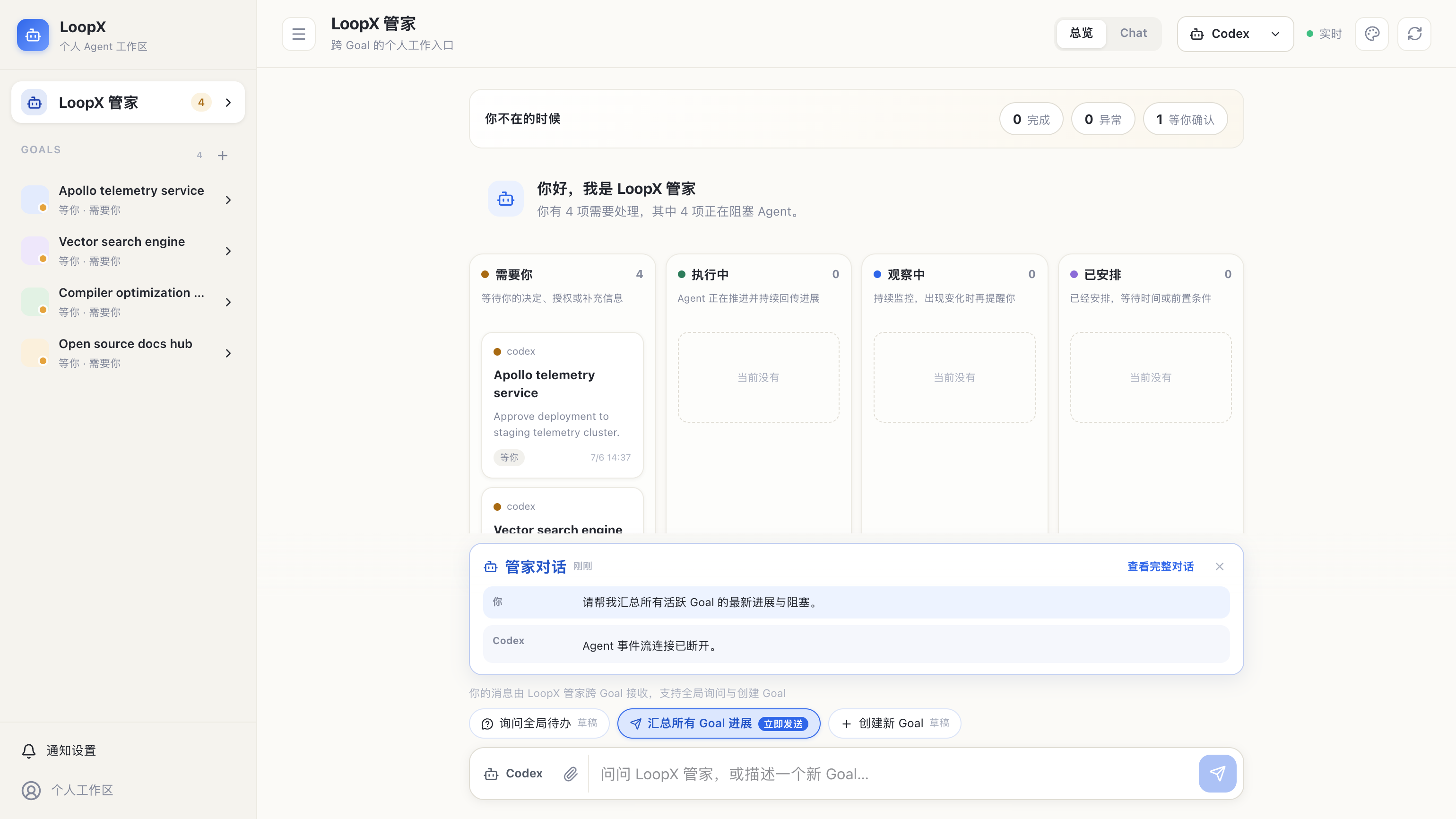Click the 7/6 14:37 timestamp
This screenshot has height=819, width=1456.
pyautogui.click(x=610, y=457)
